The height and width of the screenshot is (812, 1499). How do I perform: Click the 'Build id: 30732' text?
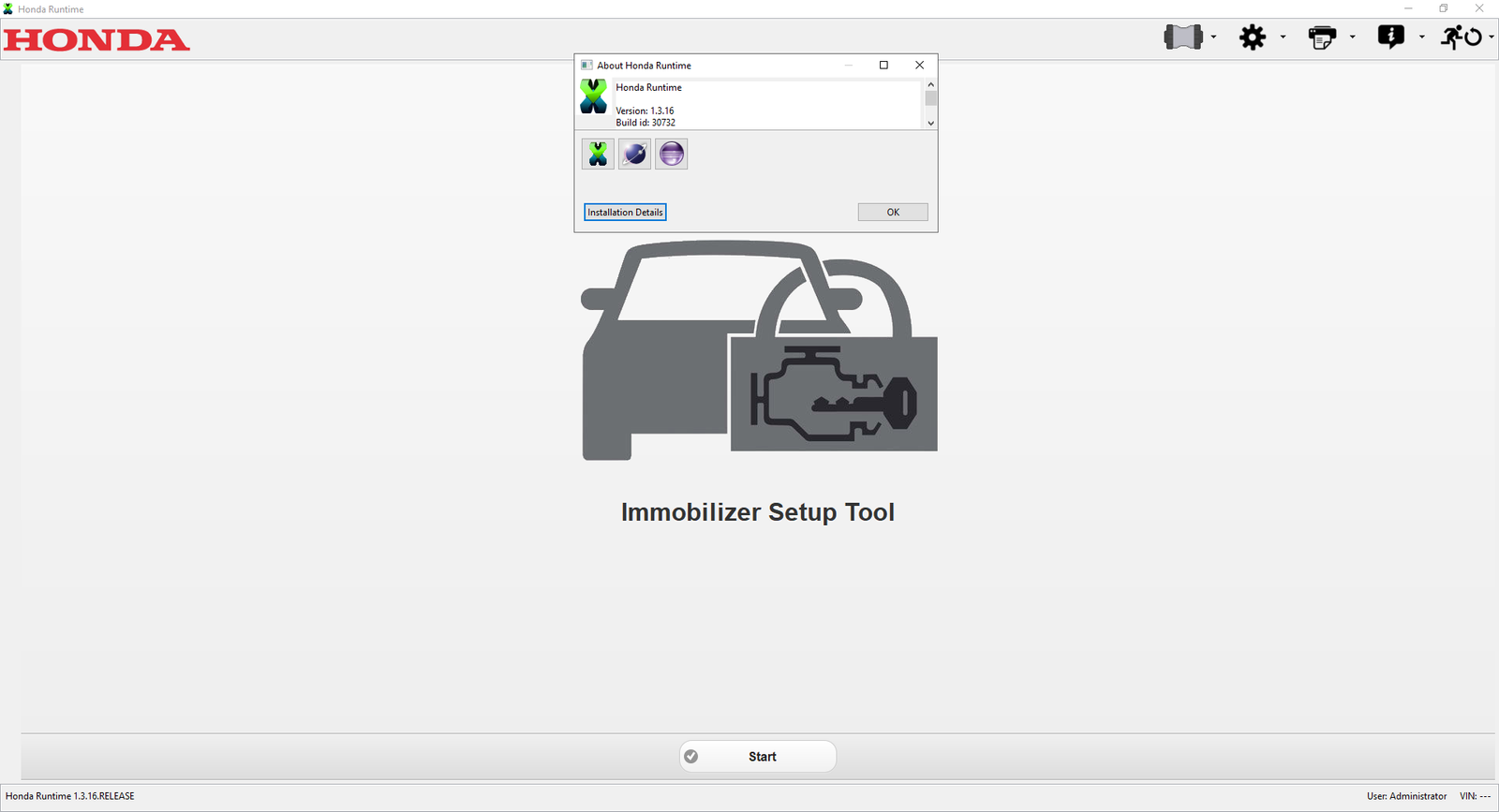[x=646, y=123]
